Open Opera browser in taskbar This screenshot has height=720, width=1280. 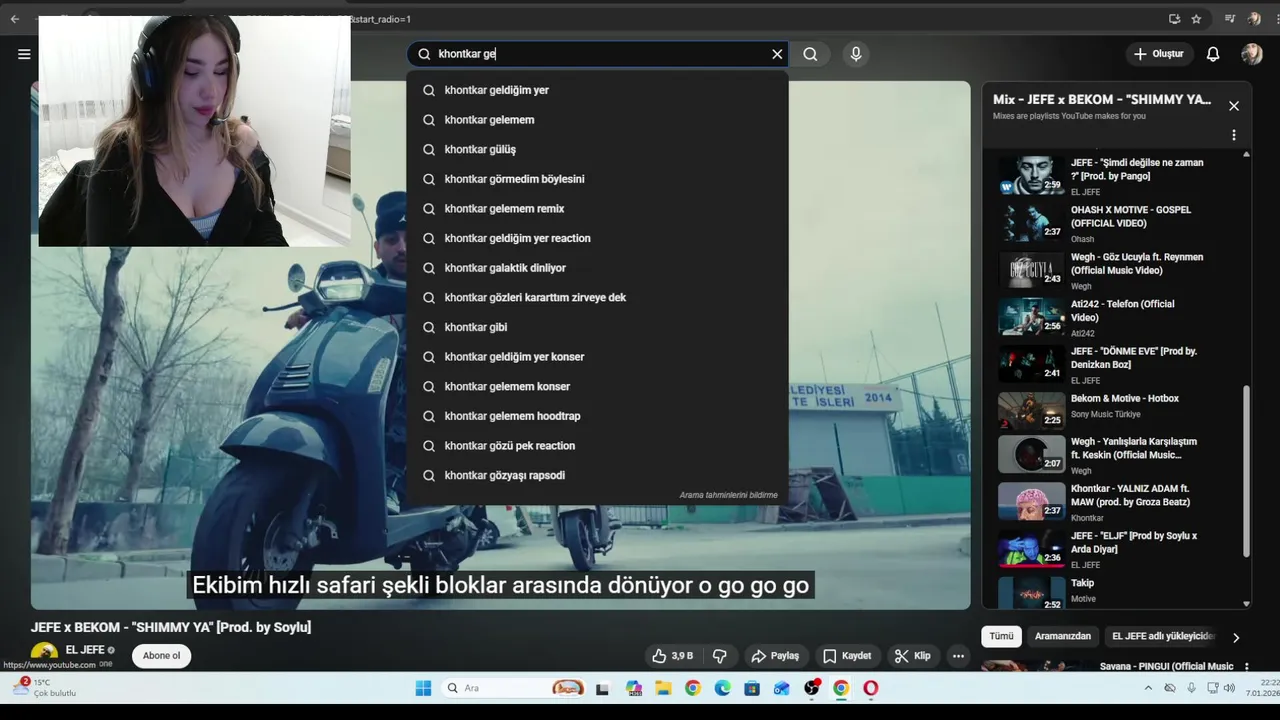coord(871,688)
